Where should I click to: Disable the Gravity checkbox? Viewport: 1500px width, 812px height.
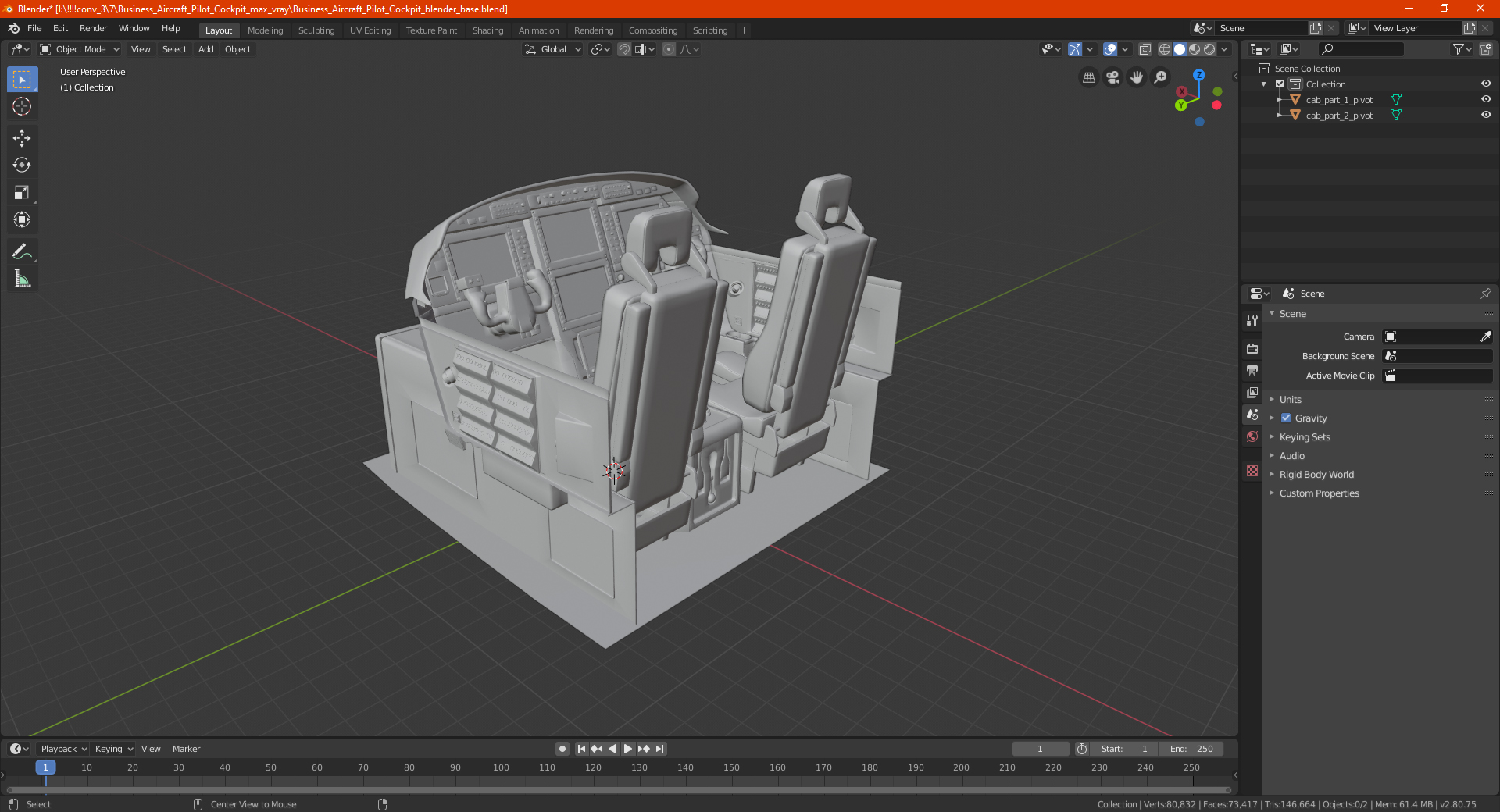[x=1286, y=418]
